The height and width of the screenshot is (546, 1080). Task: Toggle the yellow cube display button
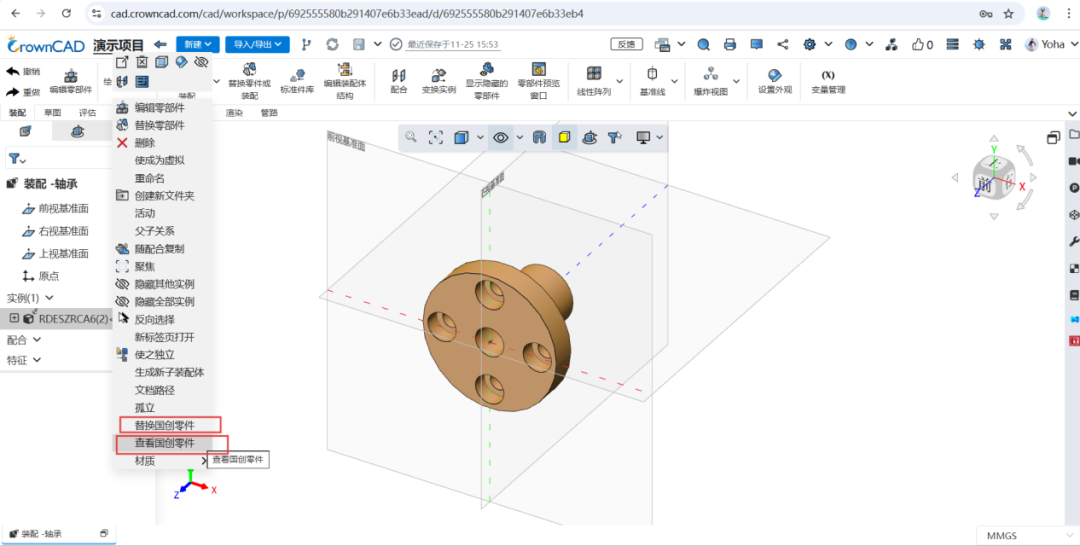point(564,137)
